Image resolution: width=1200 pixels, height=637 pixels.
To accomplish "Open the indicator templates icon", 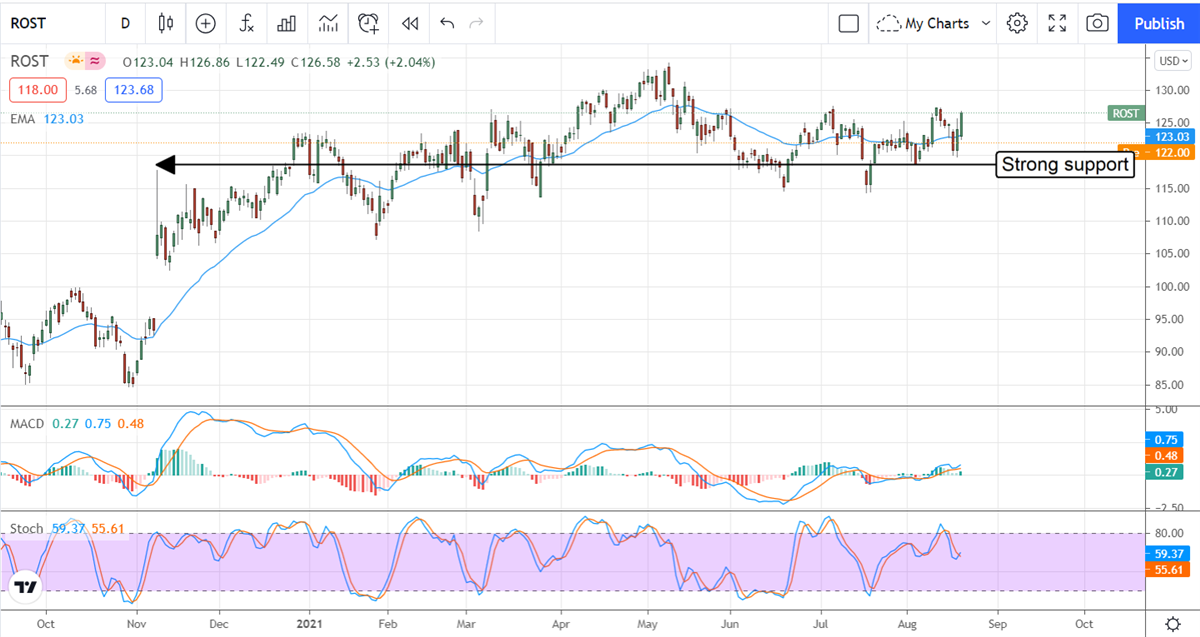I will pos(328,23).
